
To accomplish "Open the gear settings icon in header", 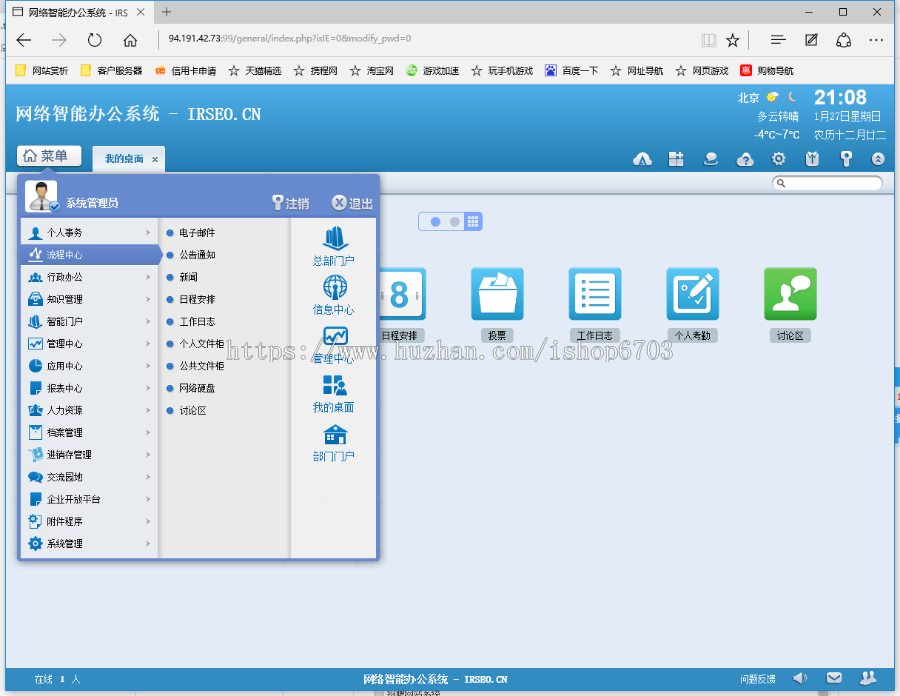I will [778, 159].
